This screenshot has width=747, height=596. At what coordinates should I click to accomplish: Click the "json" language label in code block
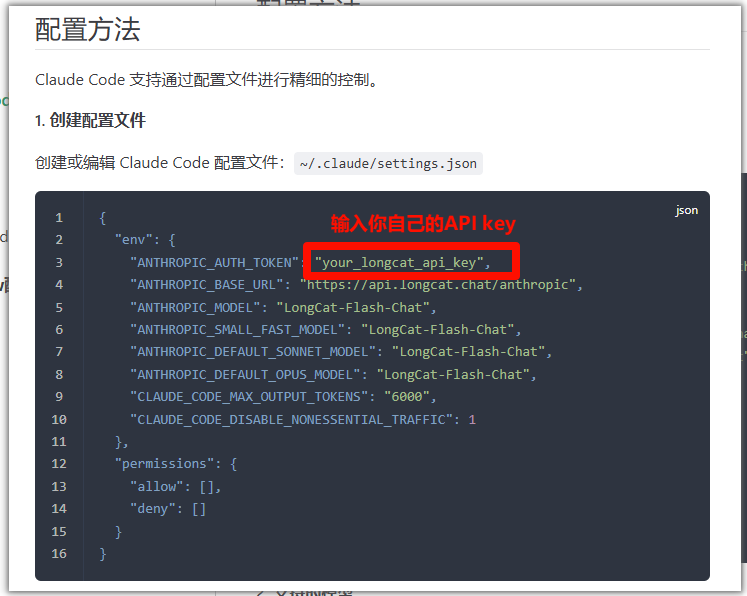tap(686, 210)
